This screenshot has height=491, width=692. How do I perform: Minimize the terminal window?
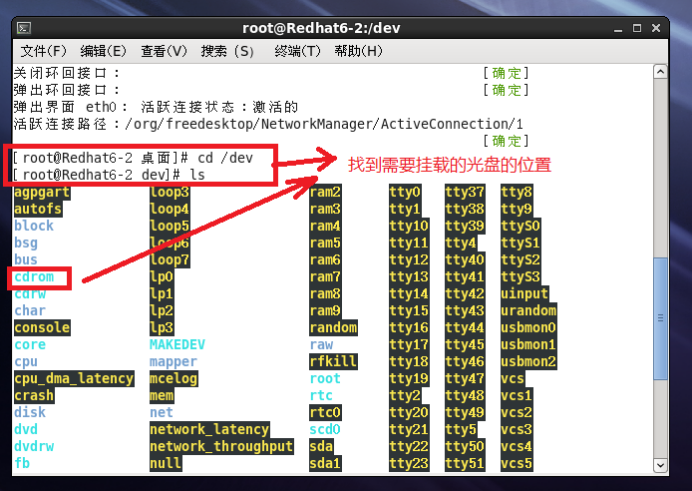pyautogui.click(x=618, y=29)
